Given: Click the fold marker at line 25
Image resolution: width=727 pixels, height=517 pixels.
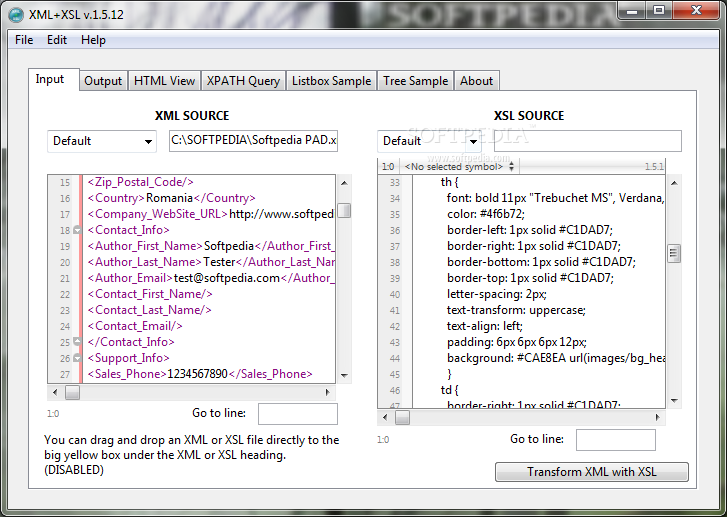Looking at the screenshot, I should click(x=77, y=342).
